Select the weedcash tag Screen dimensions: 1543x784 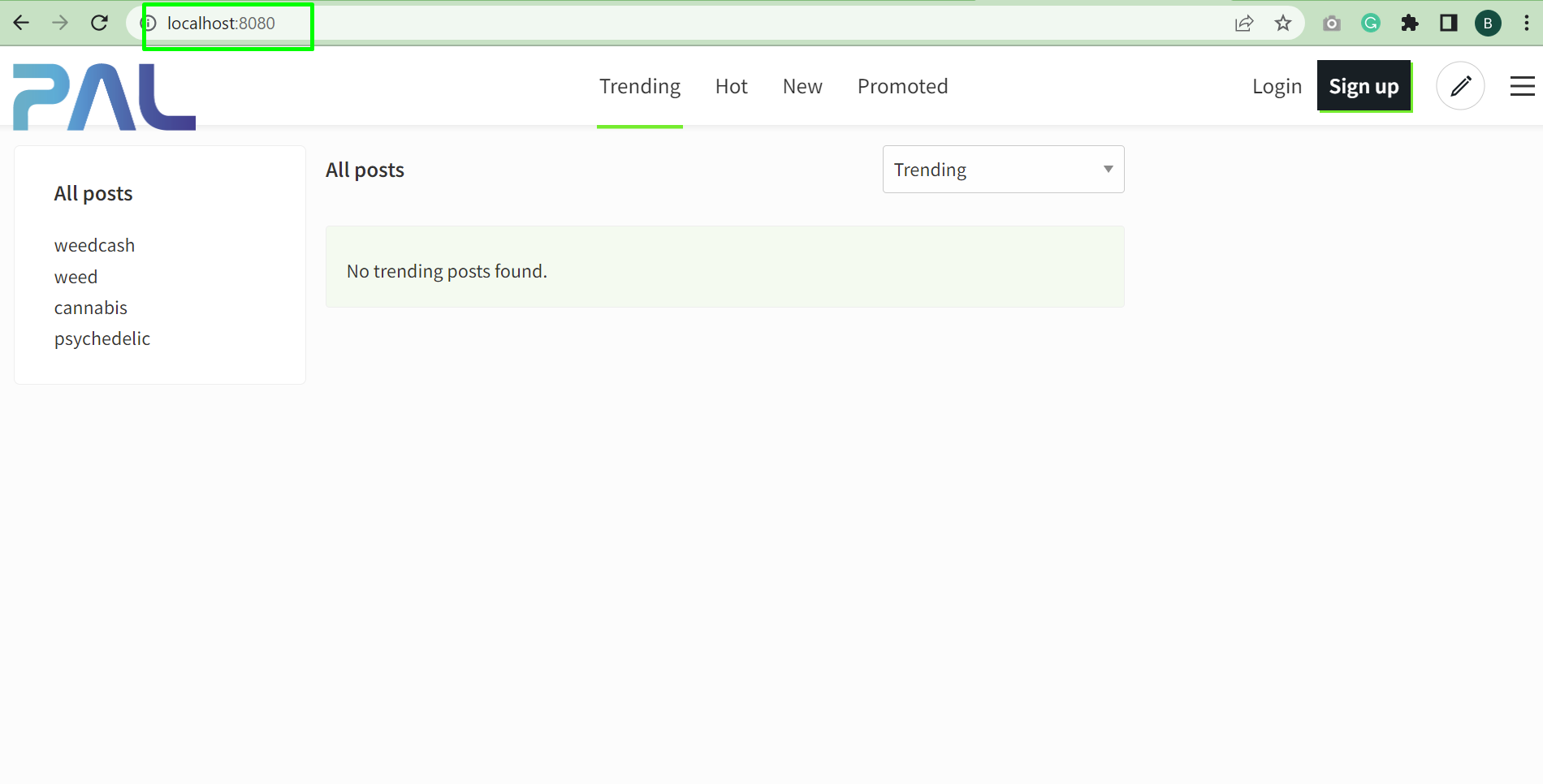94,245
